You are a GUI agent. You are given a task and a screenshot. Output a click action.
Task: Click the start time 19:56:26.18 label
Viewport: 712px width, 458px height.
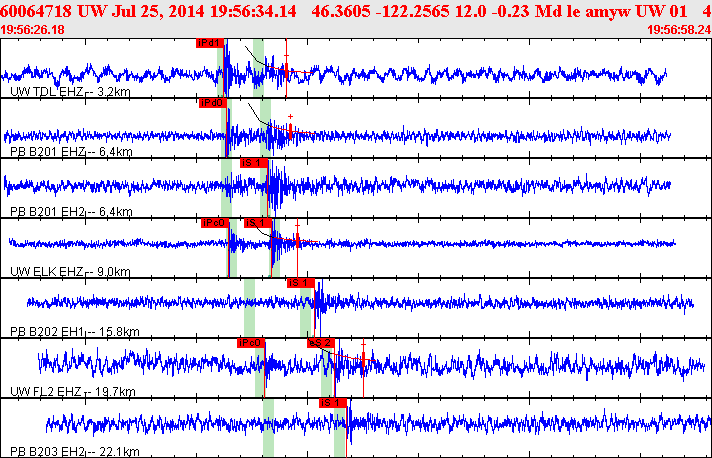32,30
